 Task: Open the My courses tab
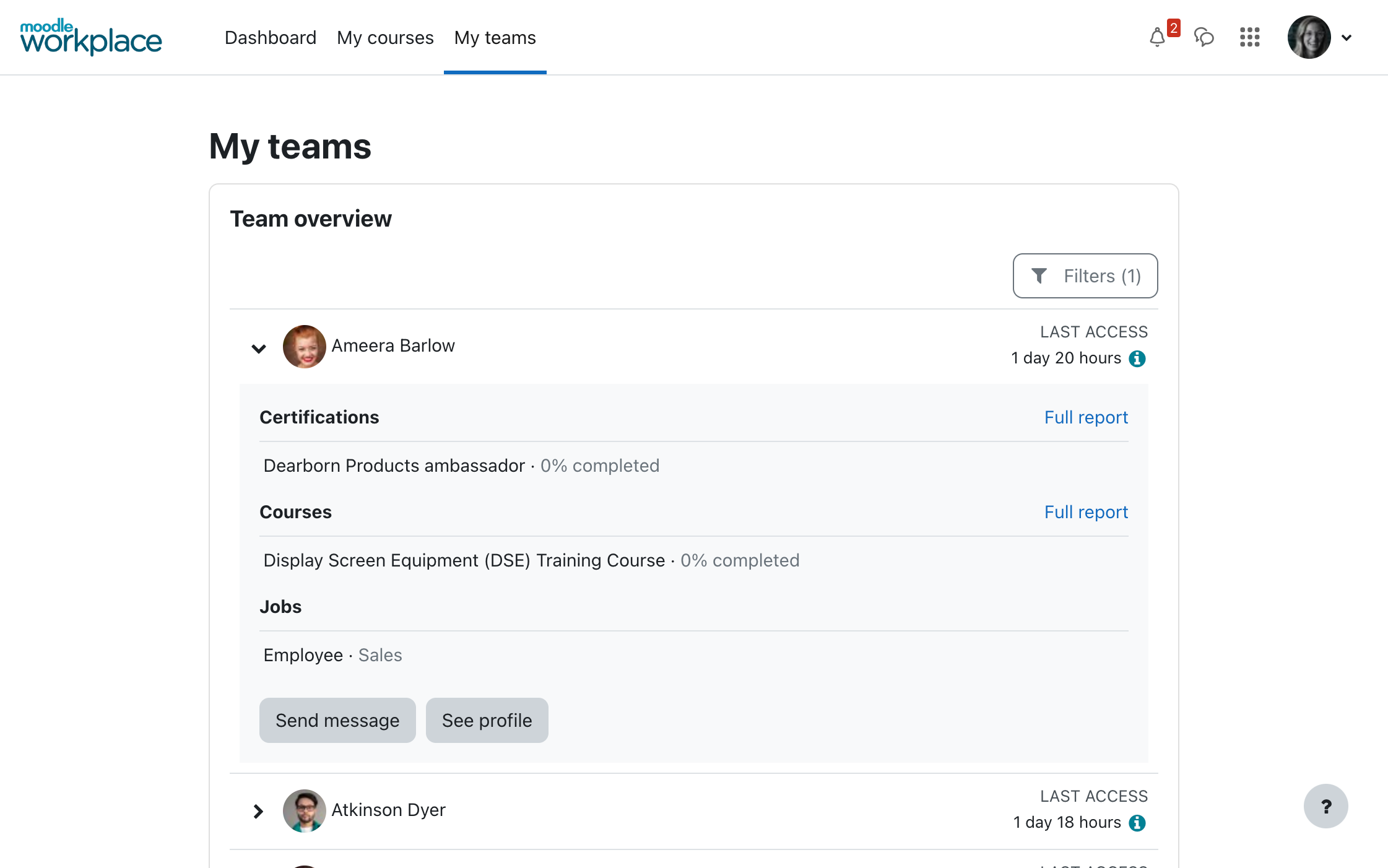(385, 38)
